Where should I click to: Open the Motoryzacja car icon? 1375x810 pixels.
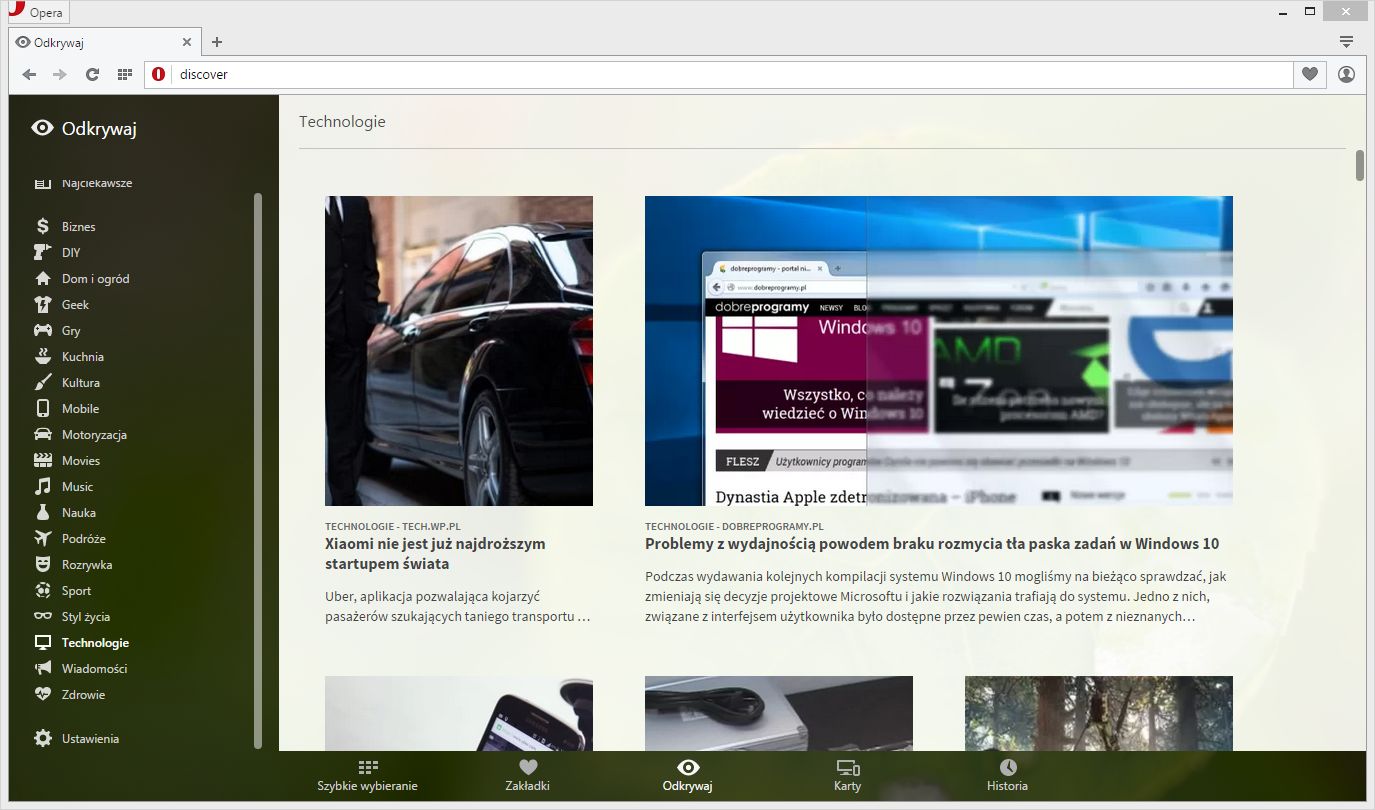coord(42,435)
